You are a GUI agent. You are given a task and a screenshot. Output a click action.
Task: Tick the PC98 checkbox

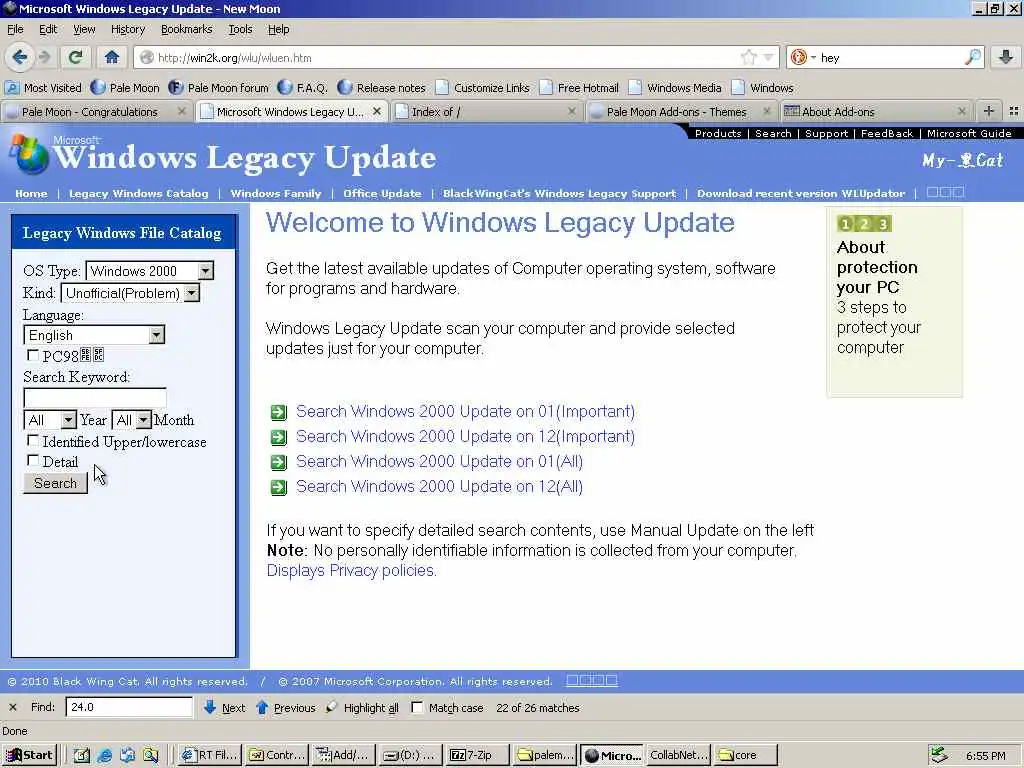33,355
